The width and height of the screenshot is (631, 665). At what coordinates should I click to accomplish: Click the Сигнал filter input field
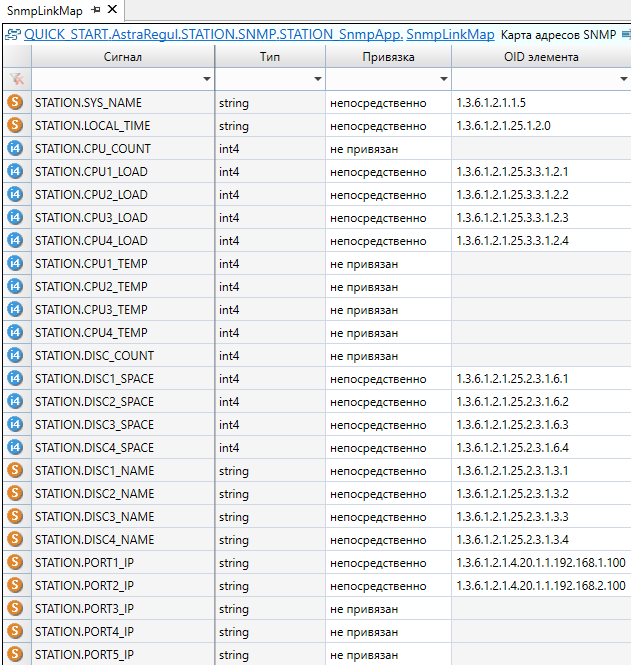115,78
